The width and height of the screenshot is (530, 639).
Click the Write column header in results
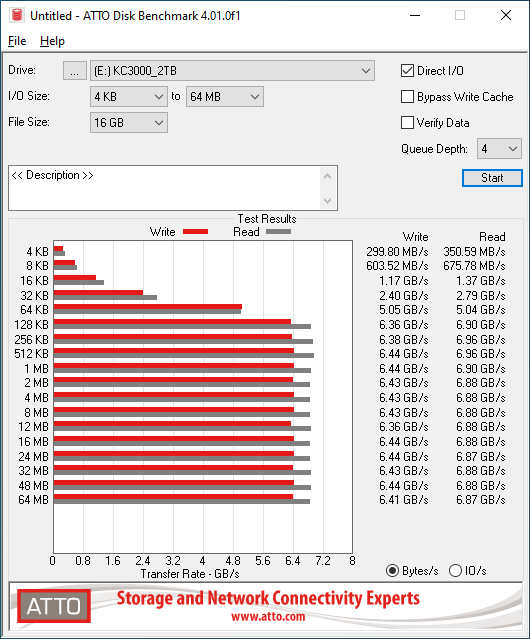coord(416,237)
